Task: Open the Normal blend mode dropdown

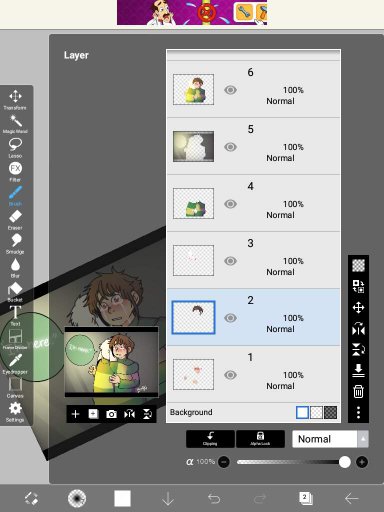Action: pyautogui.click(x=330, y=439)
